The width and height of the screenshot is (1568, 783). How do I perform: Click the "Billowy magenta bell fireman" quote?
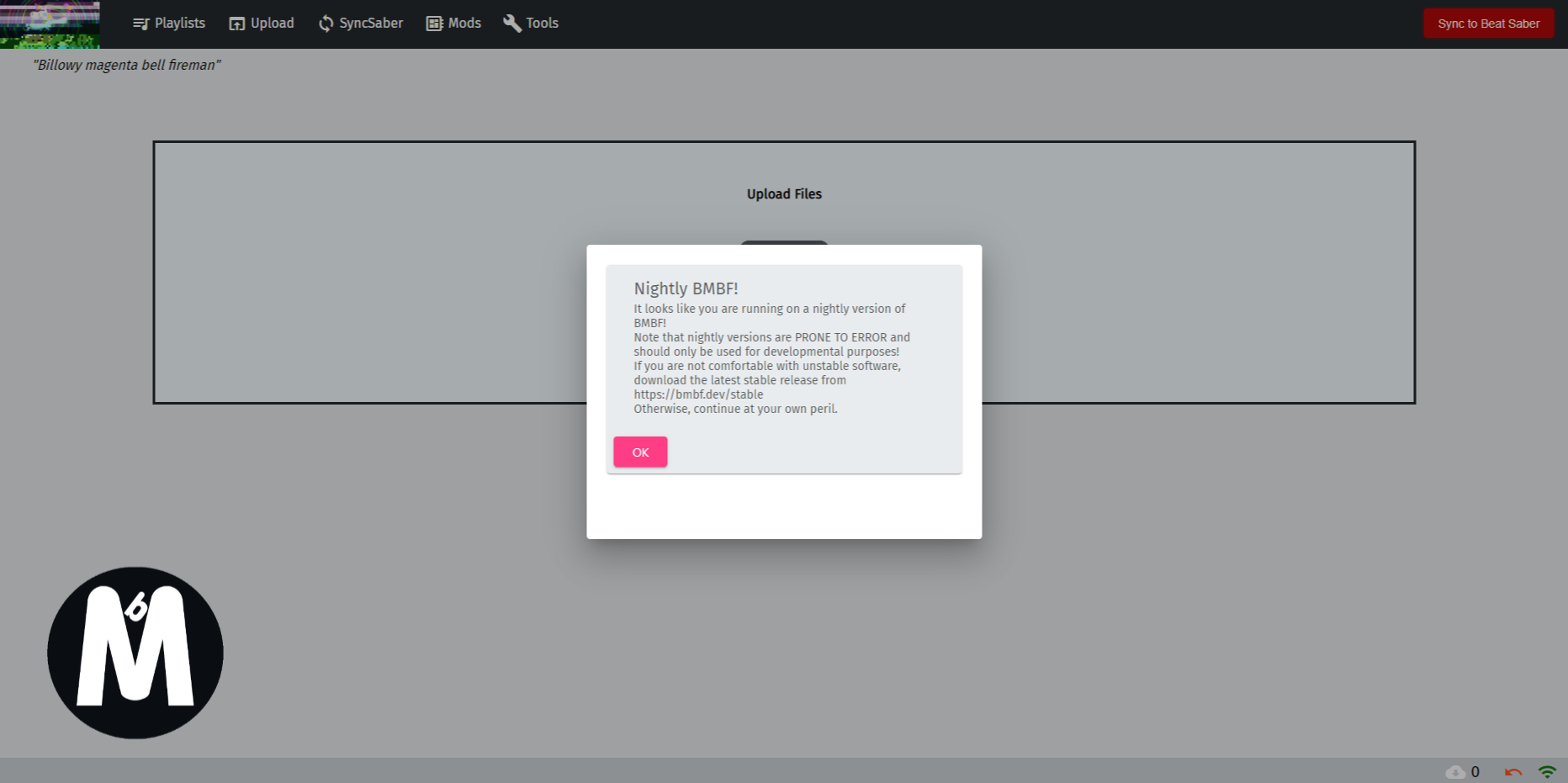pos(126,65)
